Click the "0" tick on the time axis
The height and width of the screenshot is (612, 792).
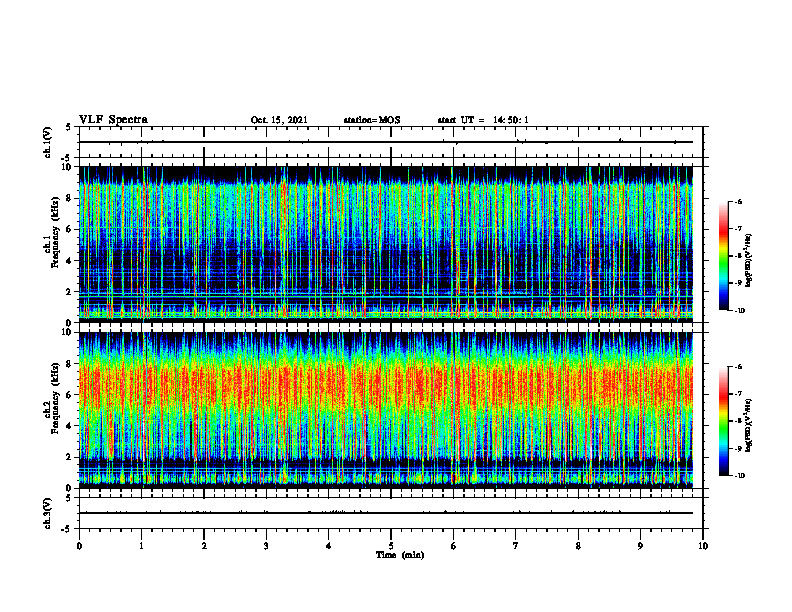(x=79, y=546)
